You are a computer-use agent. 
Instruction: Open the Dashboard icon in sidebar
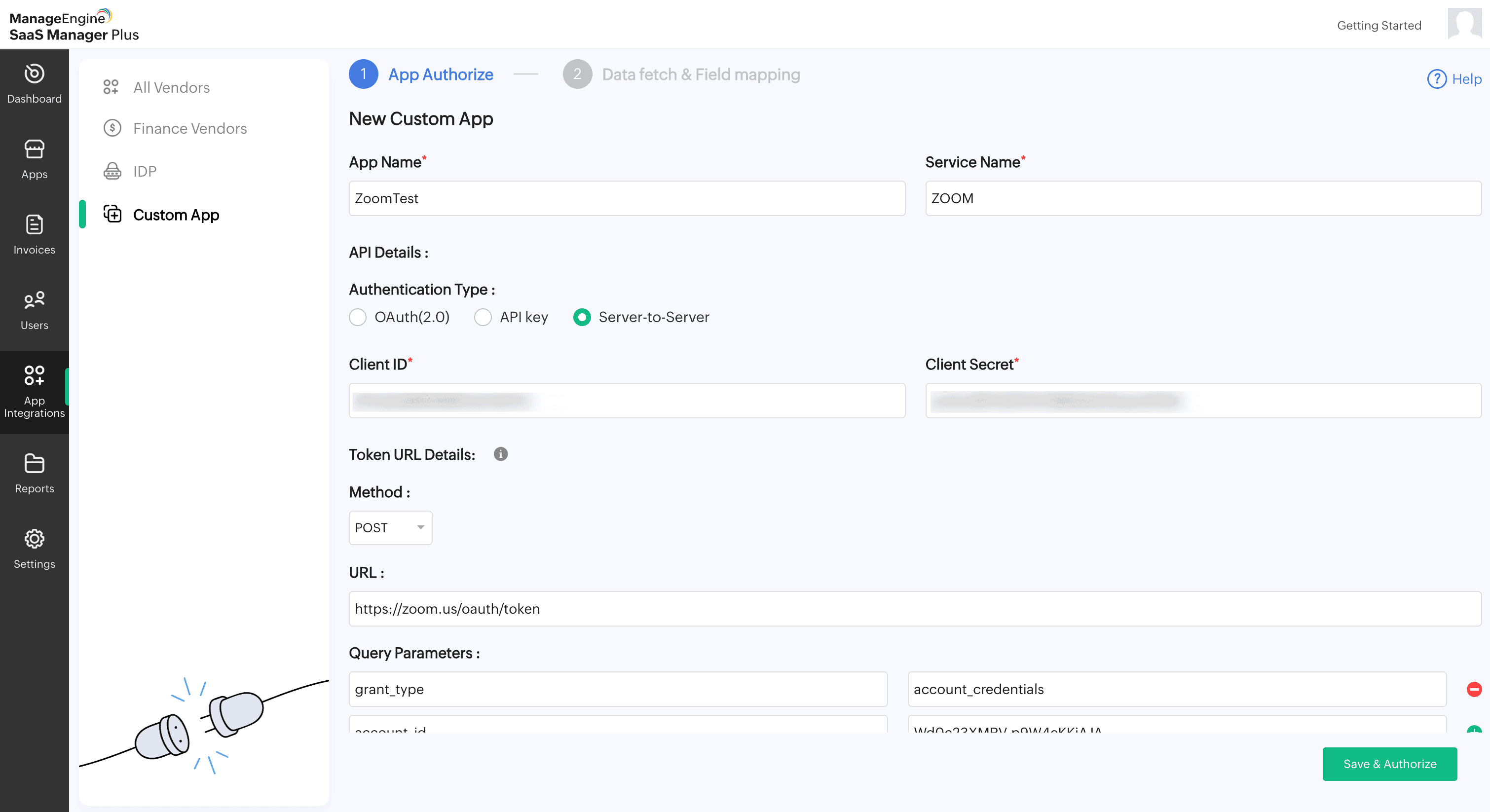[x=34, y=74]
